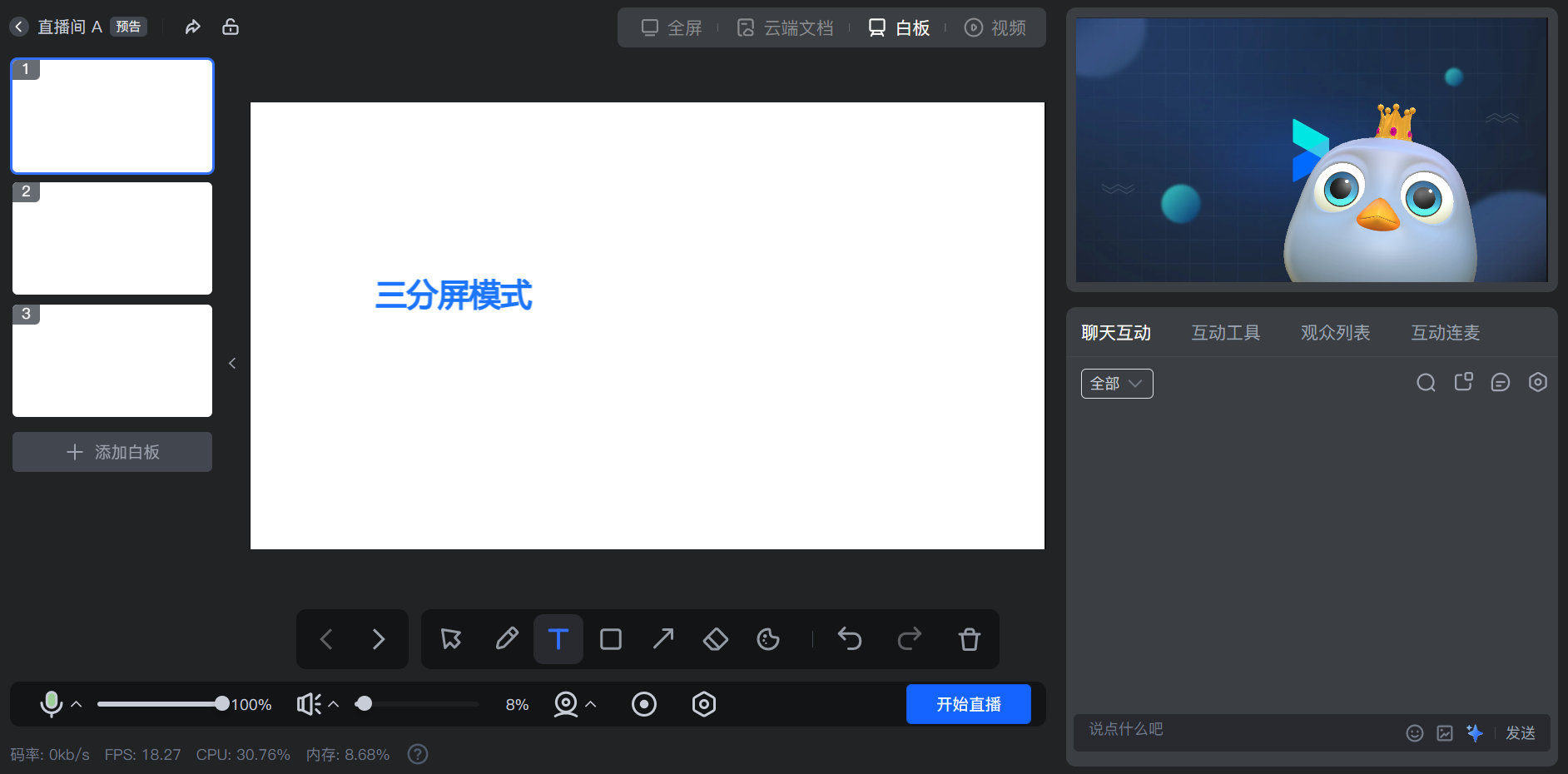Select the Text tool

(558, 639)
